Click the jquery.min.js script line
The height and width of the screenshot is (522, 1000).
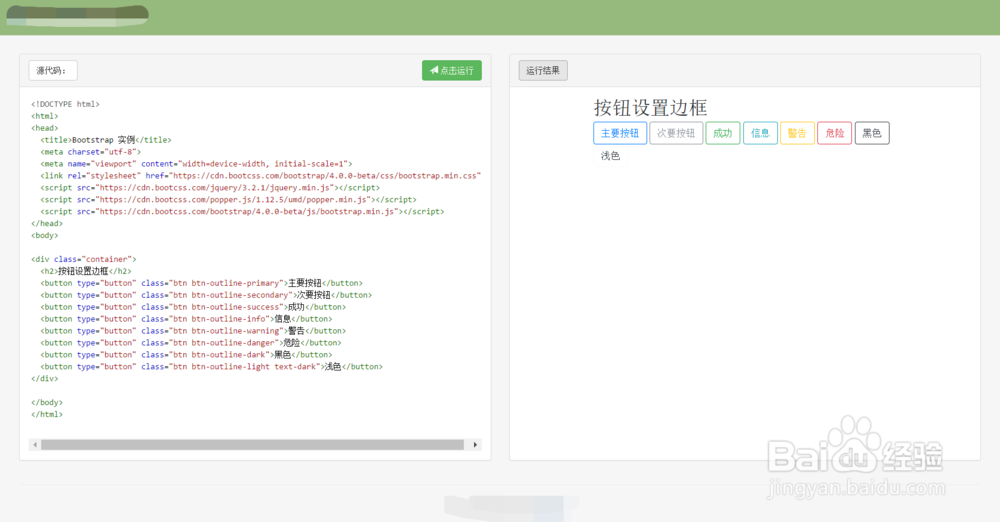(x=210, y=188)
